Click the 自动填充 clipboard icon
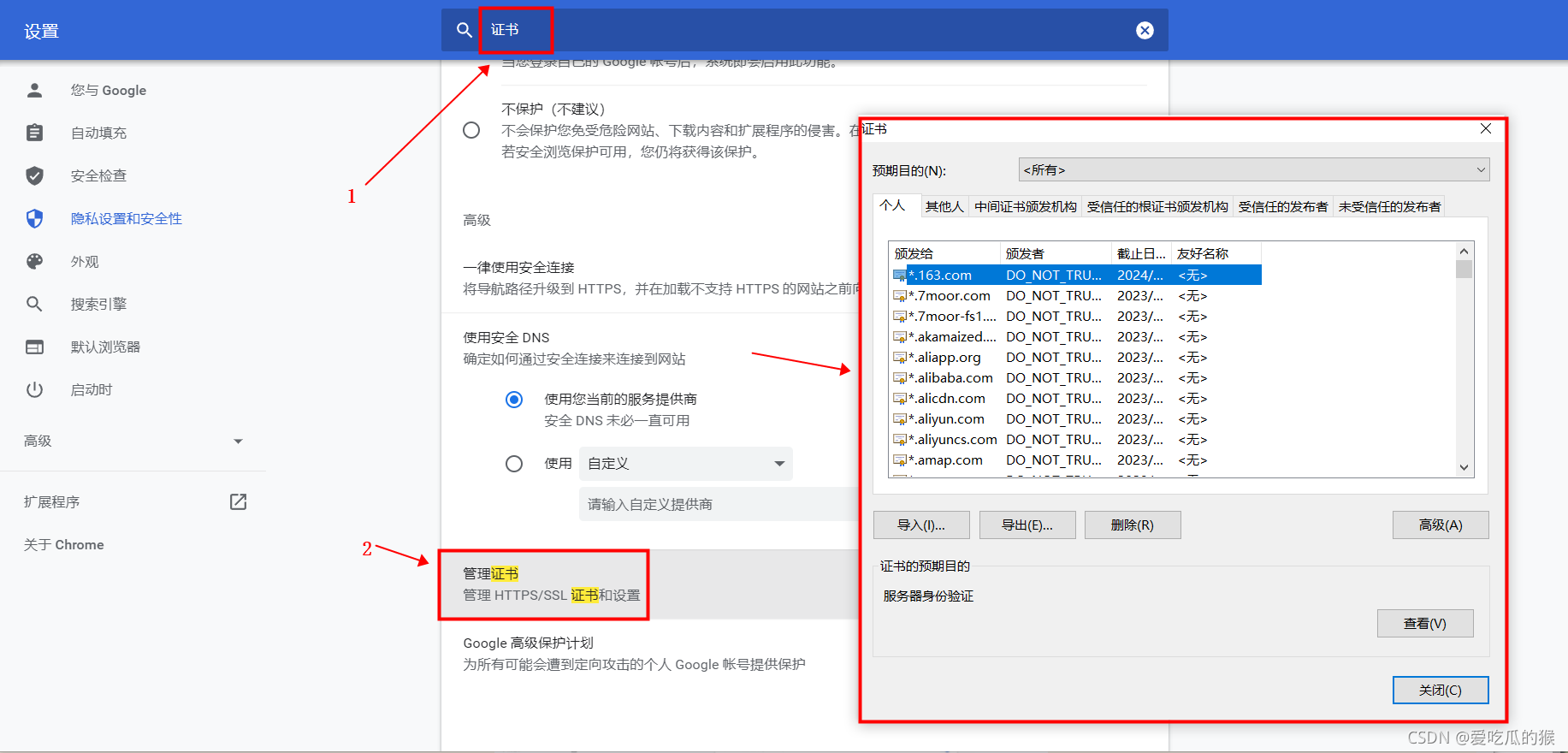 (35, 133)
